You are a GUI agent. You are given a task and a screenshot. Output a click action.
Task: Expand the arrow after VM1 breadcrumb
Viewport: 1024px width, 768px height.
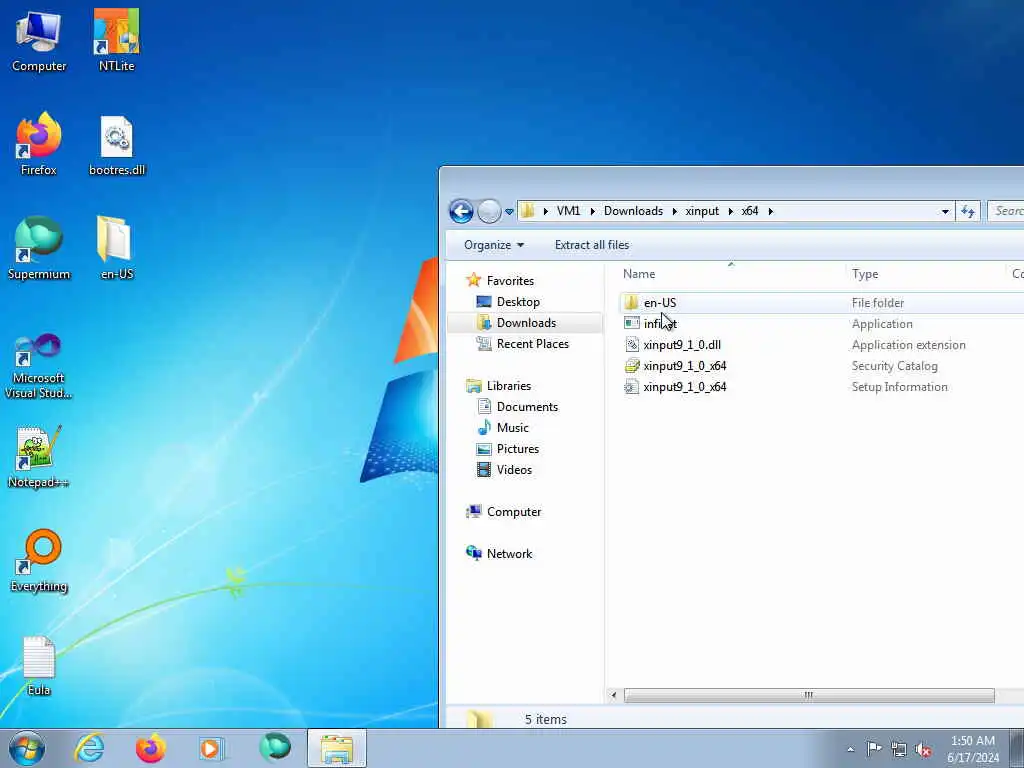592,211
